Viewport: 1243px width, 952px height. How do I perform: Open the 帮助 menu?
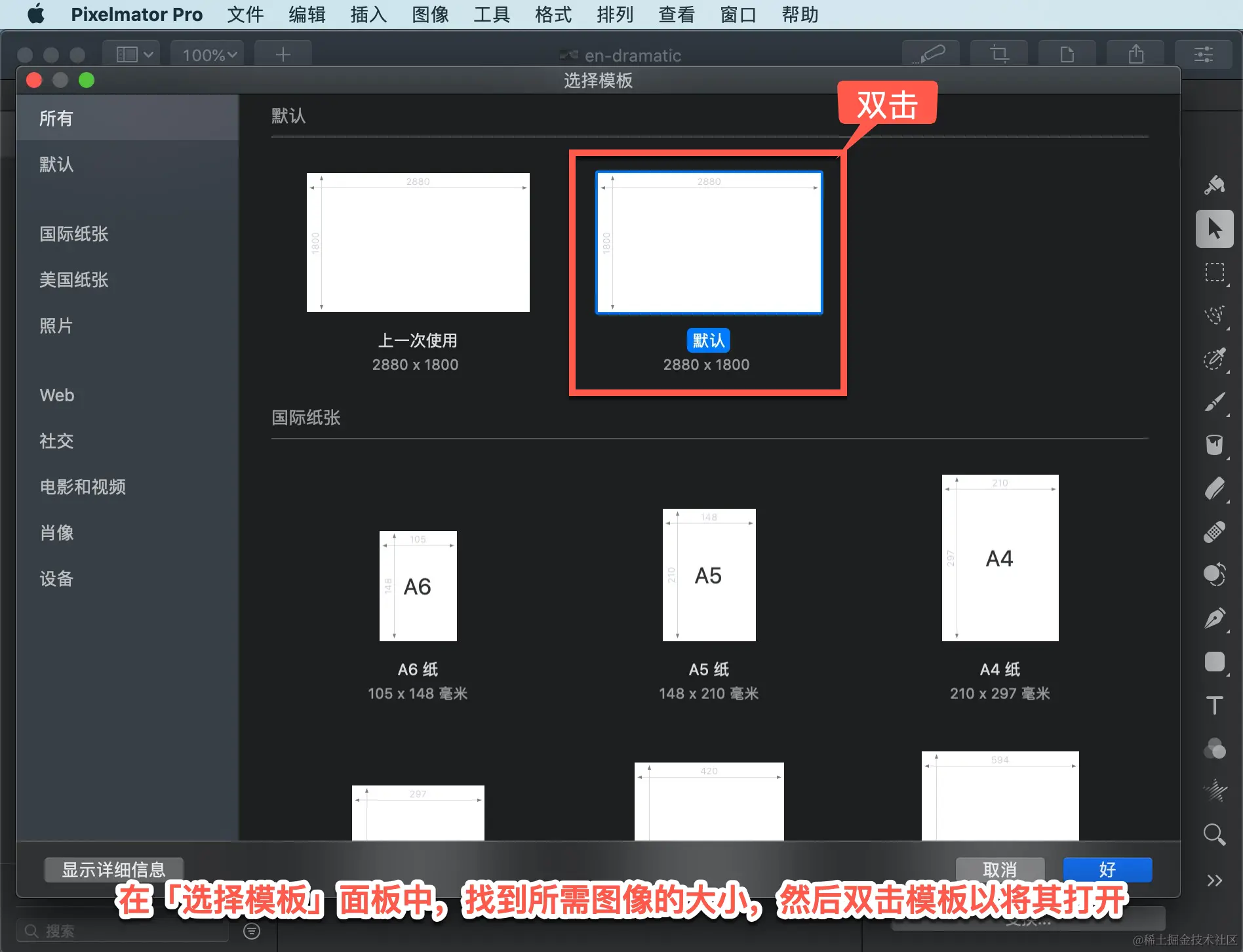pos(800,14)
